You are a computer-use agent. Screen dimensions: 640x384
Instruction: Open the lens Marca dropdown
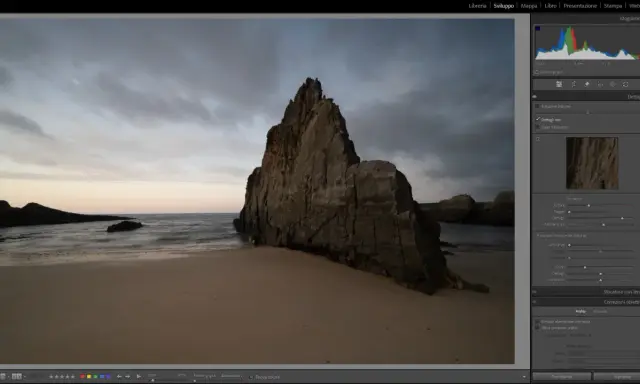[x=603, y=353]
